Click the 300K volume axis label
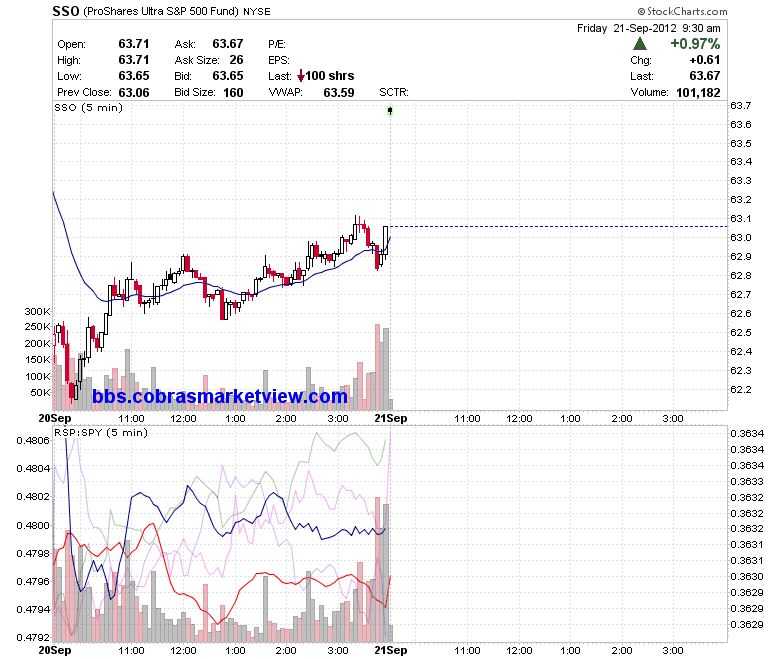This screenshot has width=780, height=659. [37, 311]
